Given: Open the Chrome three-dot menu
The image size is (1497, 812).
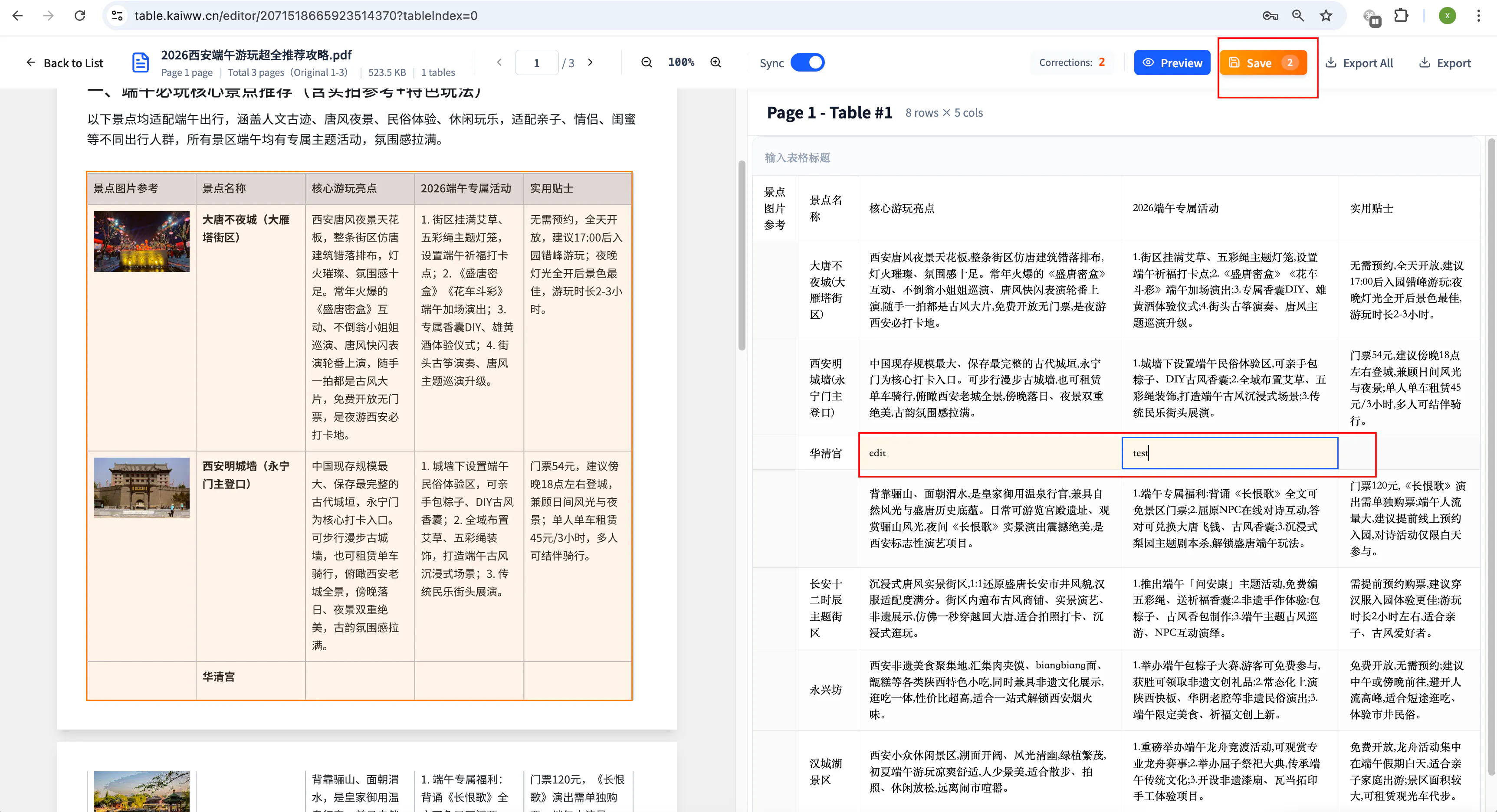Looking at the screenshot, I should pyautogui.click(x=1478, y=16).
